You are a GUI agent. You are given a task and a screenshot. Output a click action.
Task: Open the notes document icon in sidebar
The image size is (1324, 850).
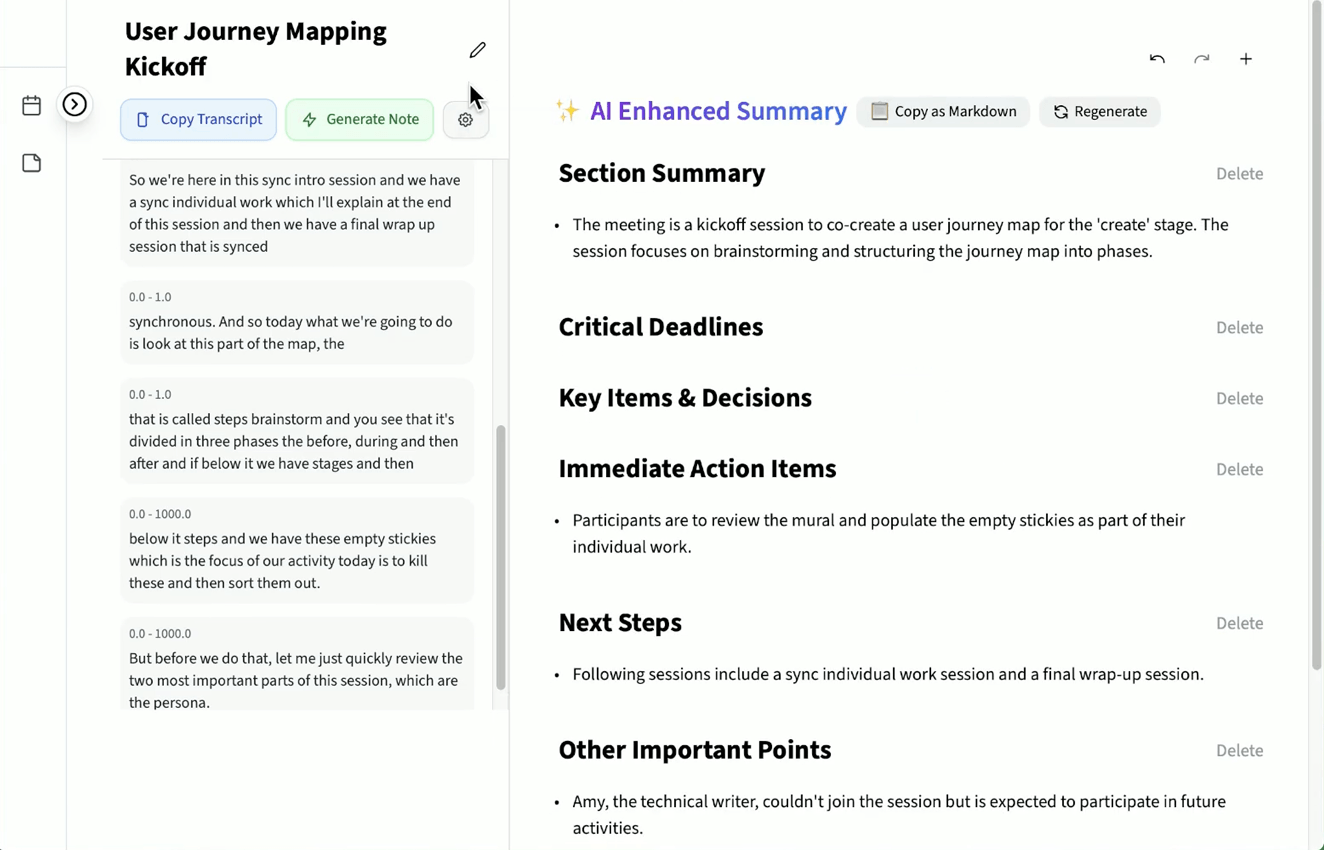pyautogui.click(x=32, y=163)
